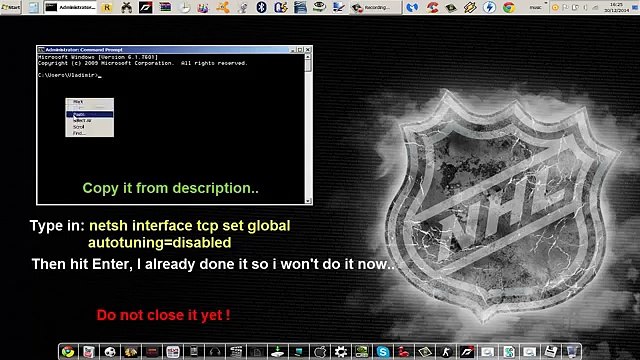This screenshot has height=360, width=640.
Task: Open Google Chrome from the top taskbar
Action: 509,7
